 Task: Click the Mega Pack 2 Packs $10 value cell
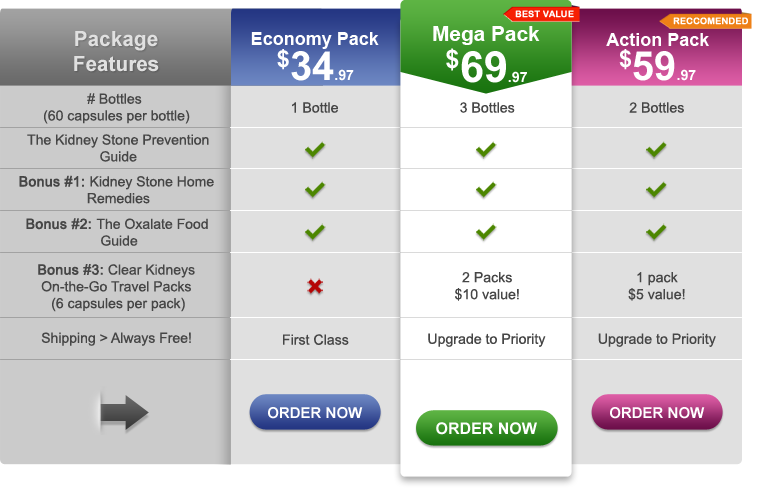(487, 286)
